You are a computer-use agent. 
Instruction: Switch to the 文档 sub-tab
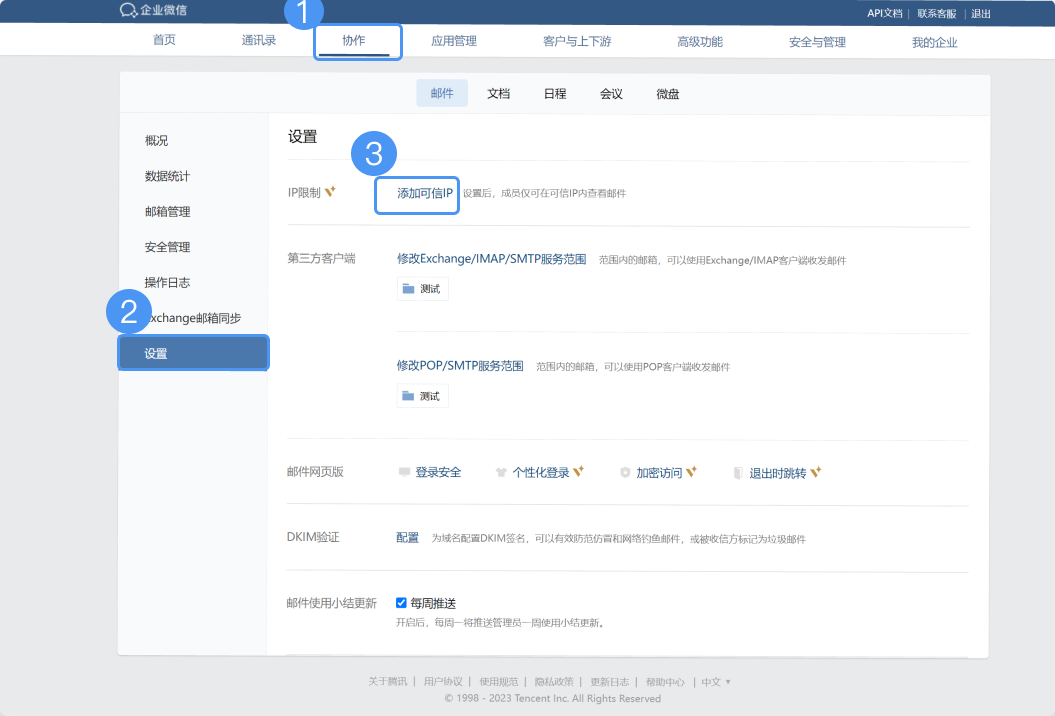click(498, 93)
